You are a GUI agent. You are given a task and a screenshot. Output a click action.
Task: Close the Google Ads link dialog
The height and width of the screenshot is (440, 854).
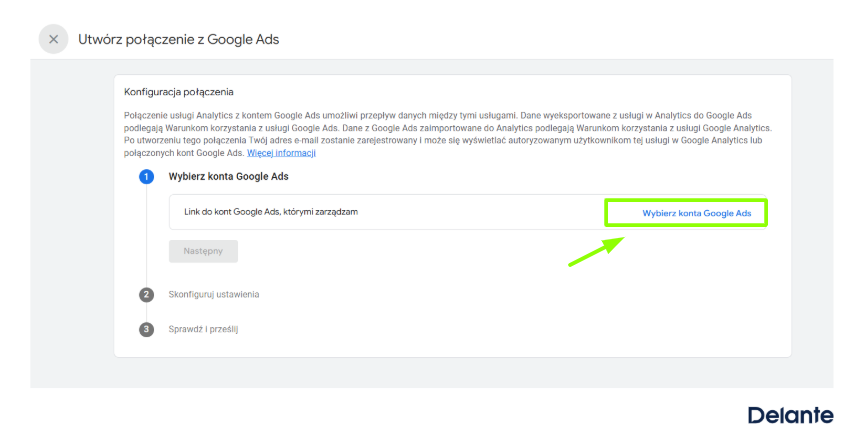(x=53, y=39)
